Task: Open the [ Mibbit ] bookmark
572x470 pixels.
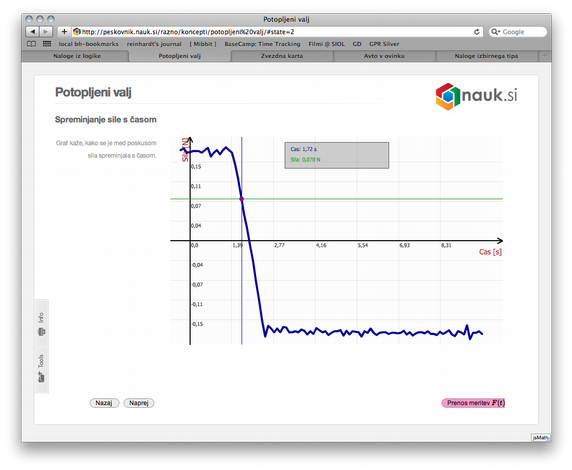Action: [x=203, y=44]
